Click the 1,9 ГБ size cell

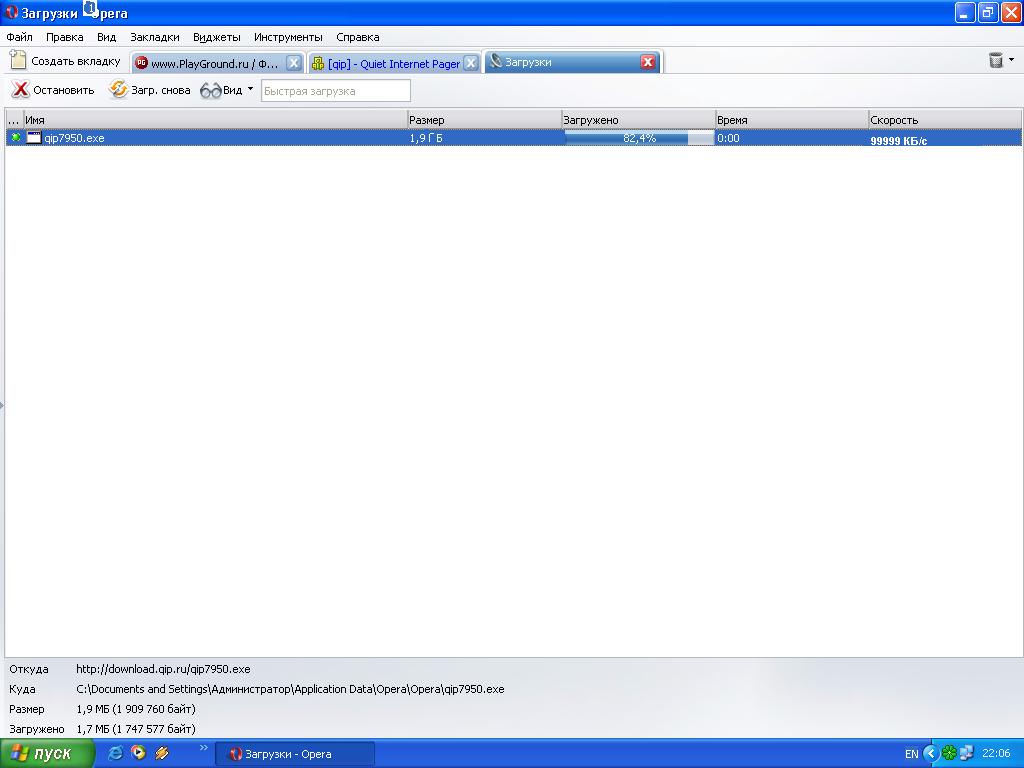pos(426,138)
